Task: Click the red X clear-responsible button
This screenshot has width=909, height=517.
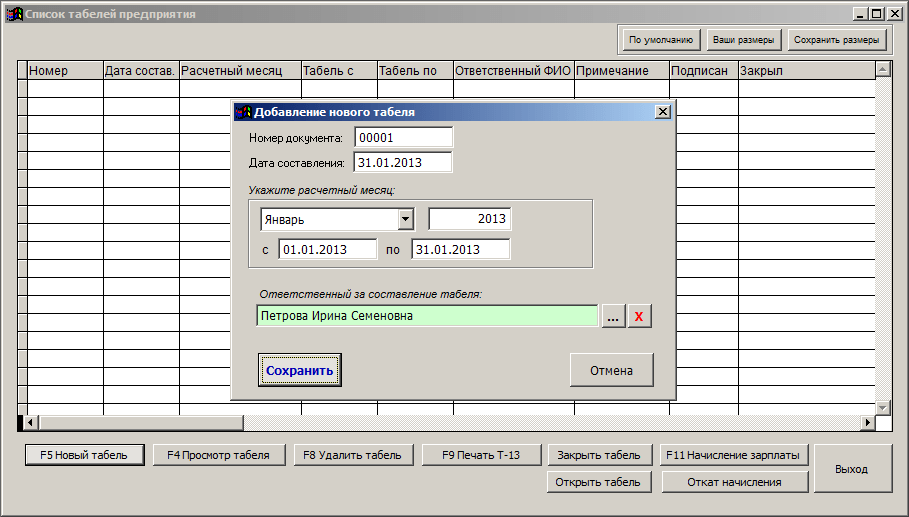Action: (639, 316)
